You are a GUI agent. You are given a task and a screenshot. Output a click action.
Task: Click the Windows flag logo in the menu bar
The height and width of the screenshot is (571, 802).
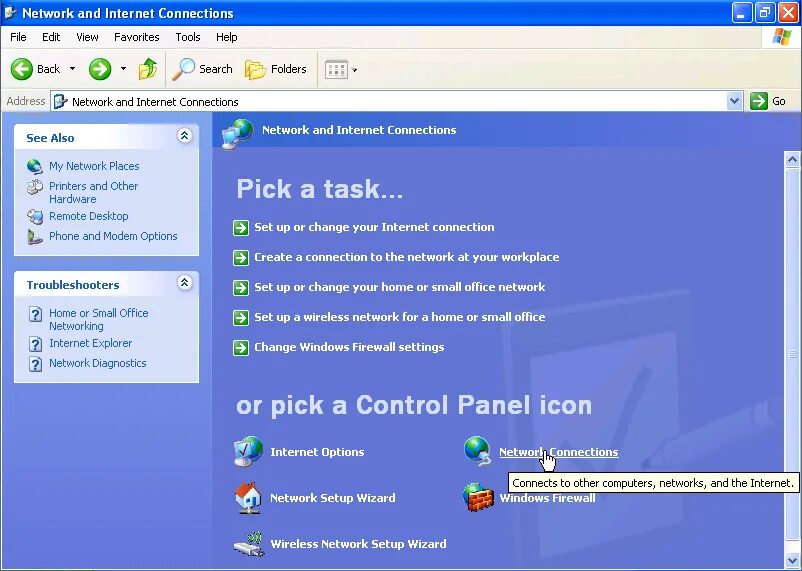781,37
